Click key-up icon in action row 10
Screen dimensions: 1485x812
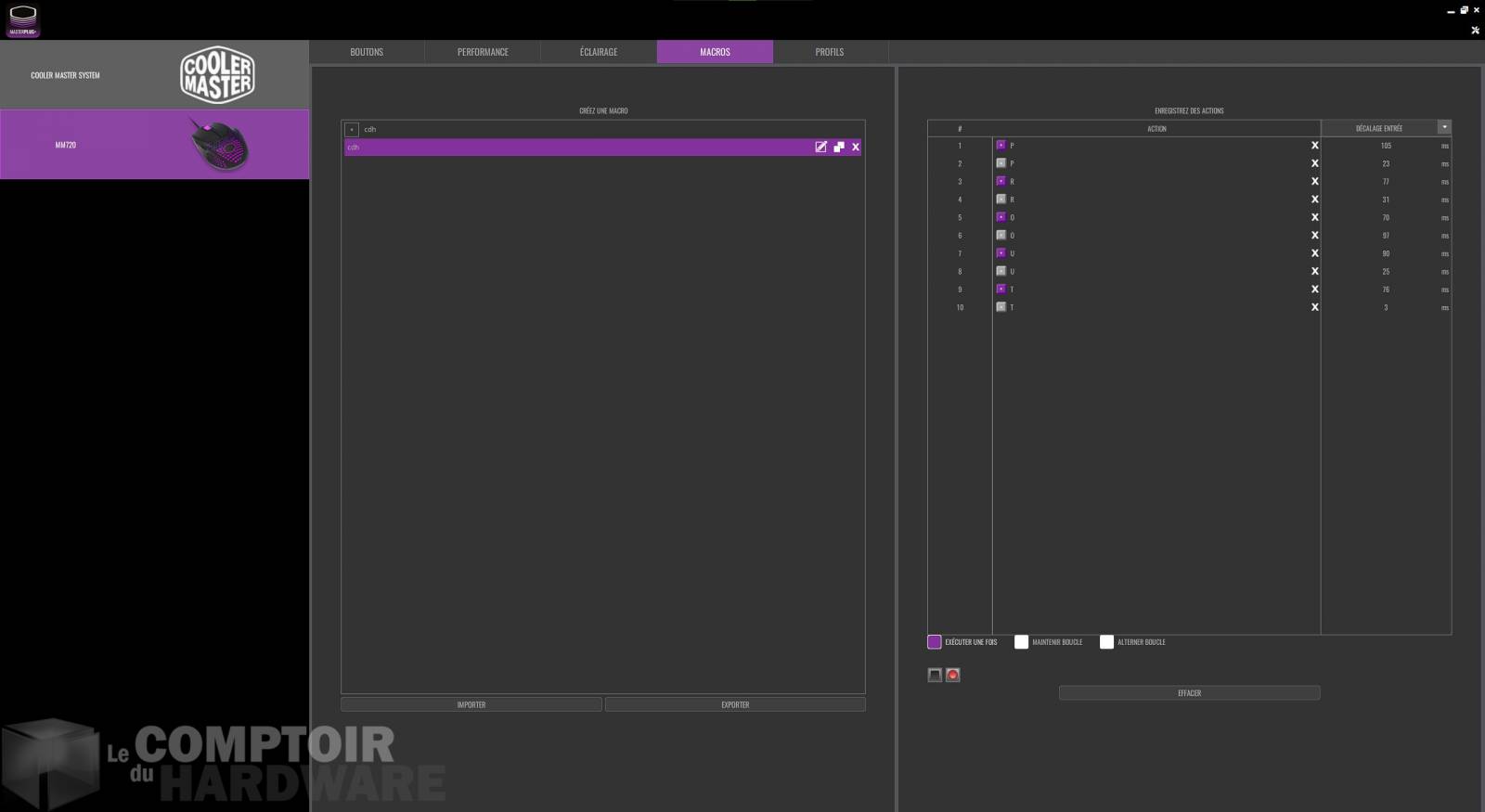pos(1001,306)
